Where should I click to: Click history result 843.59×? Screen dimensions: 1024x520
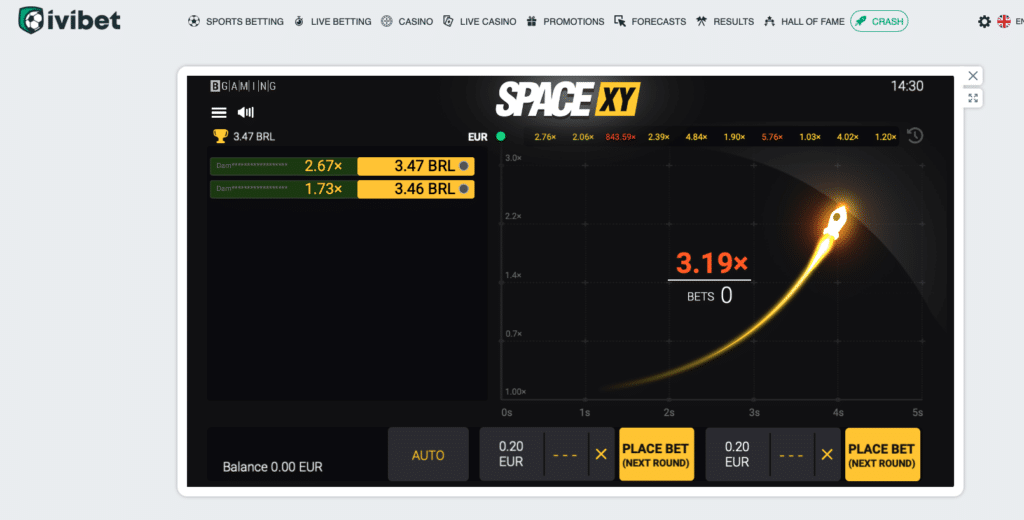(620, 137)
